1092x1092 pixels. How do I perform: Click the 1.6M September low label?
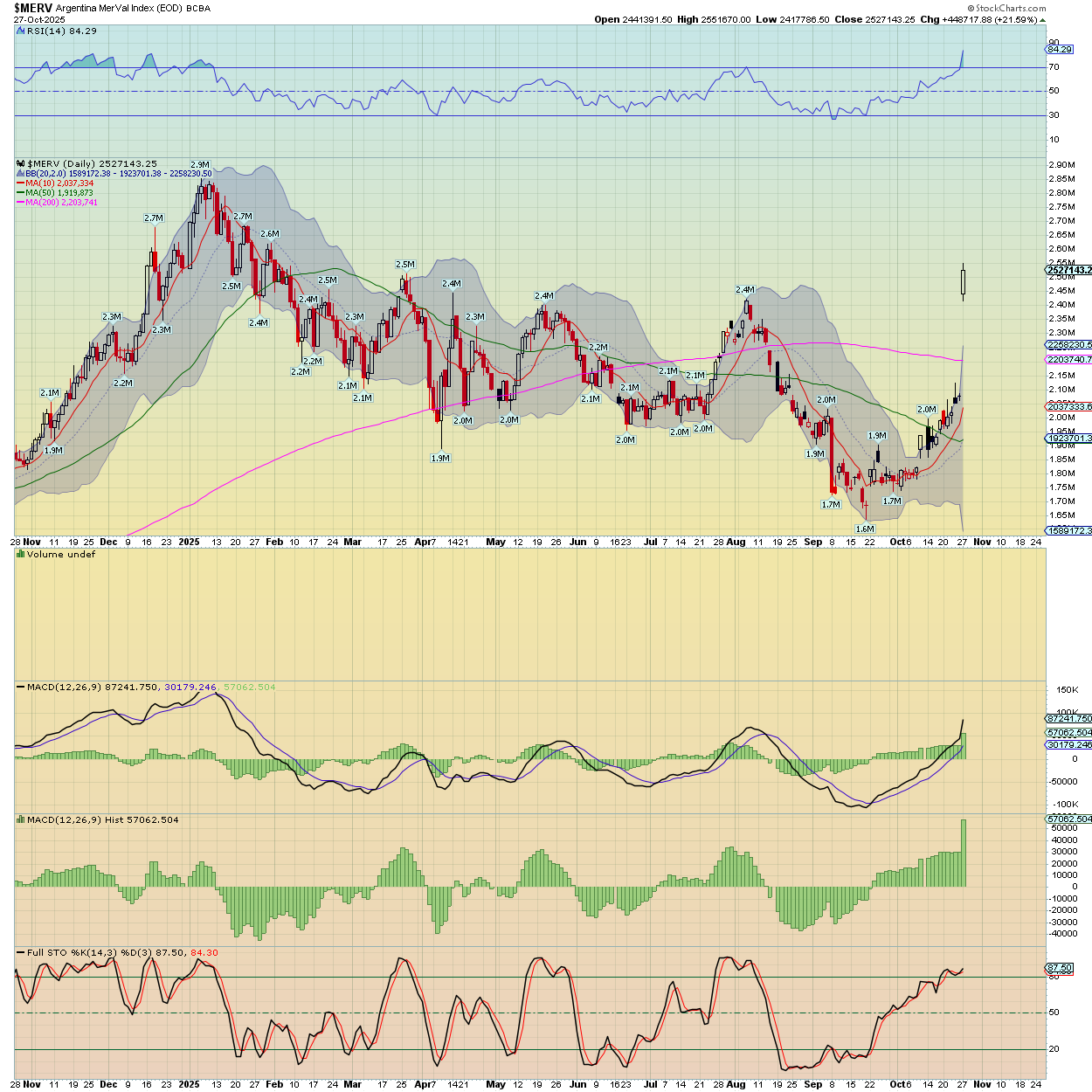pos(865,529)
